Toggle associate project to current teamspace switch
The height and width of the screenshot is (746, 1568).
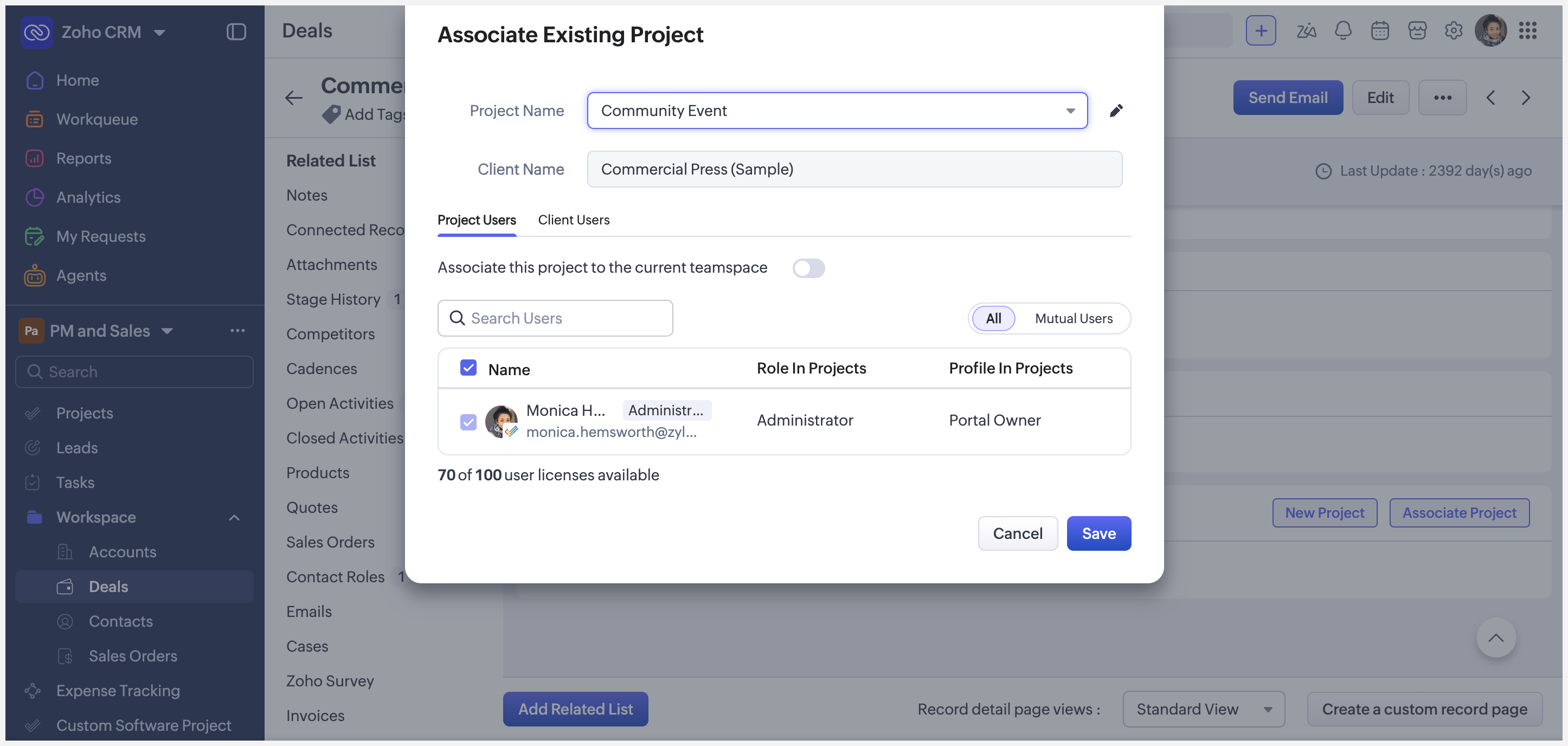808,268
